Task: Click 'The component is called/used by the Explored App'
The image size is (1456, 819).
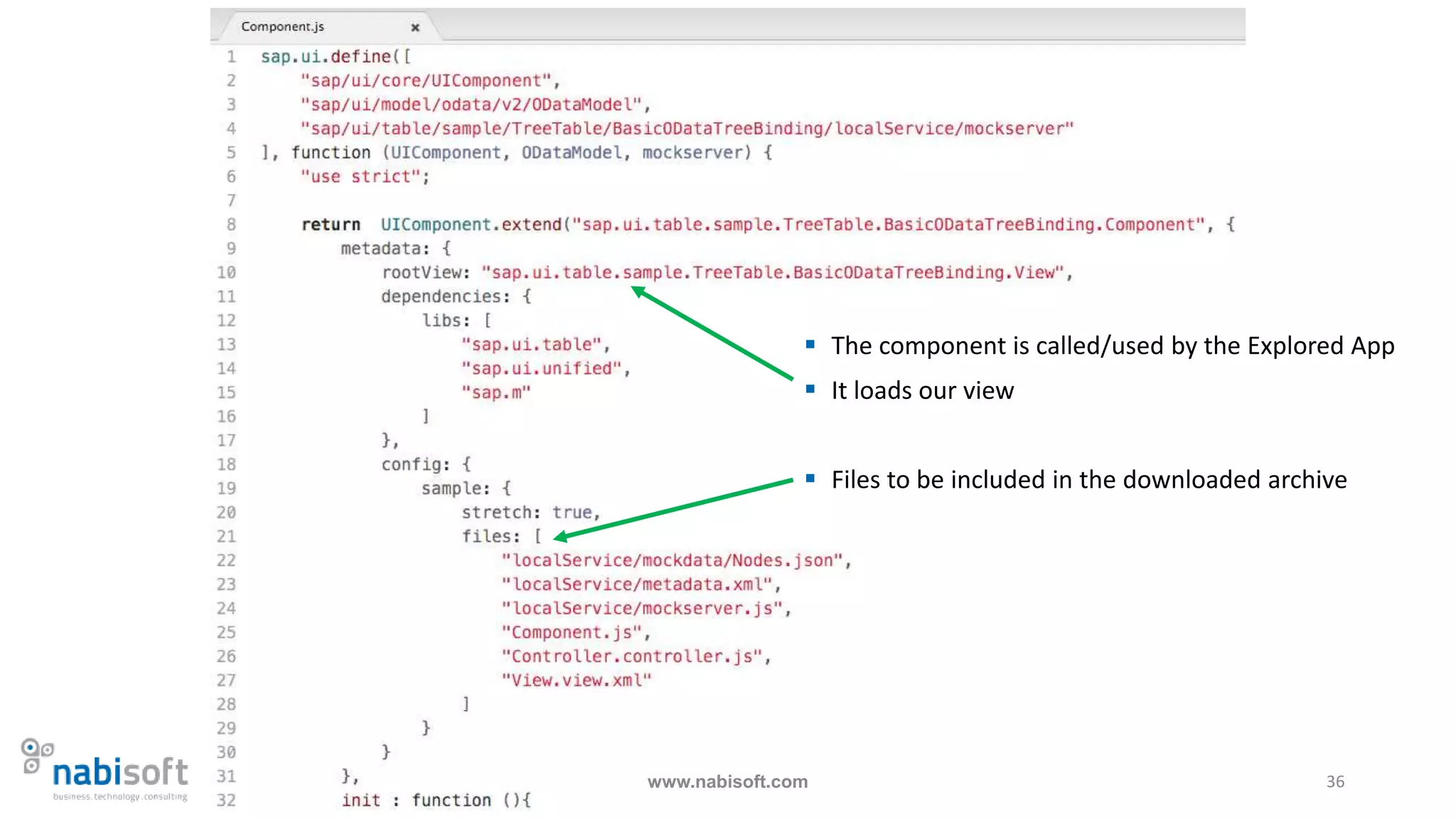Action: [1113, 346]
